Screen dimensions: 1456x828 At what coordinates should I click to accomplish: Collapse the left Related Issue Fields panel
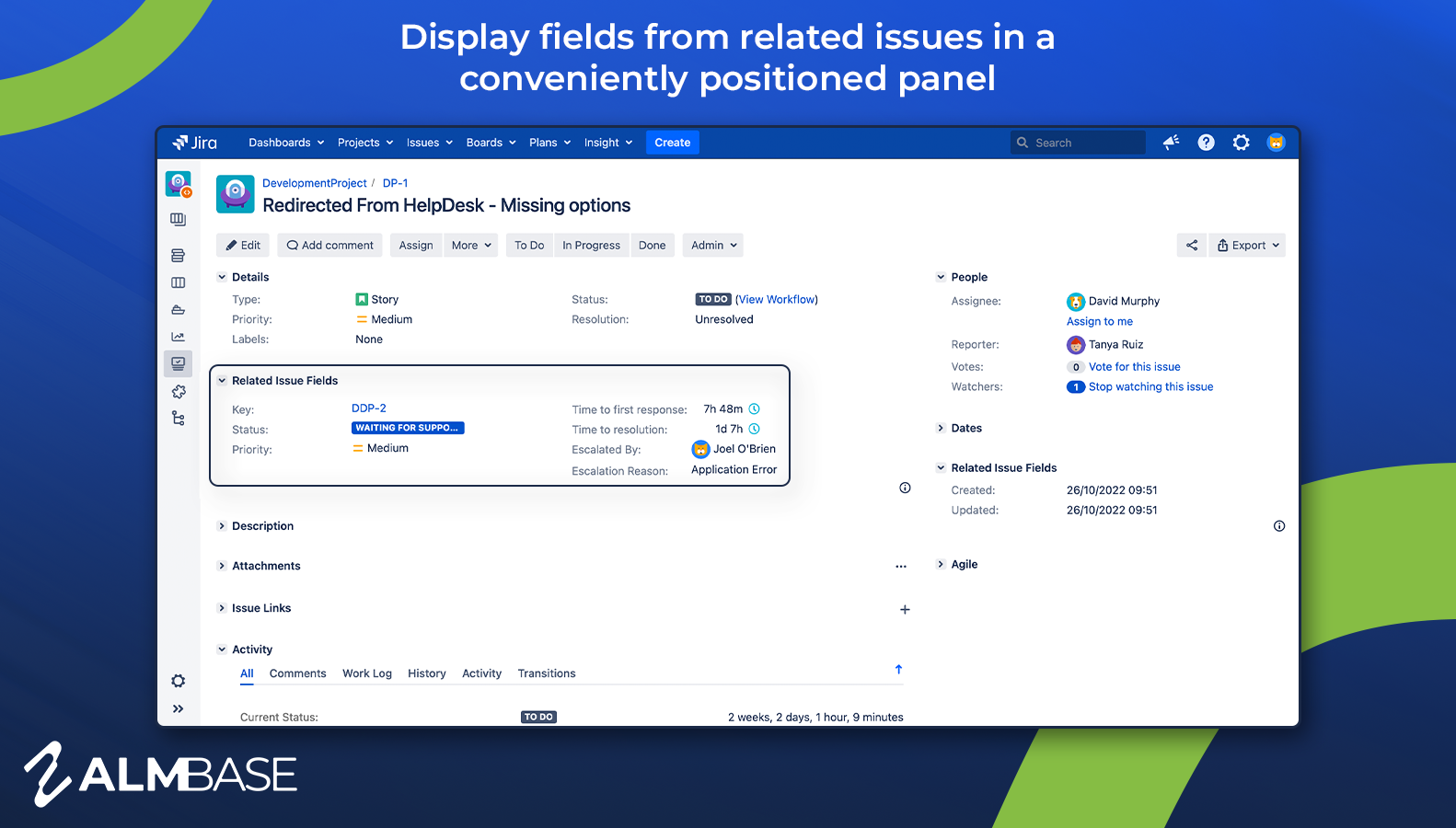222,381
